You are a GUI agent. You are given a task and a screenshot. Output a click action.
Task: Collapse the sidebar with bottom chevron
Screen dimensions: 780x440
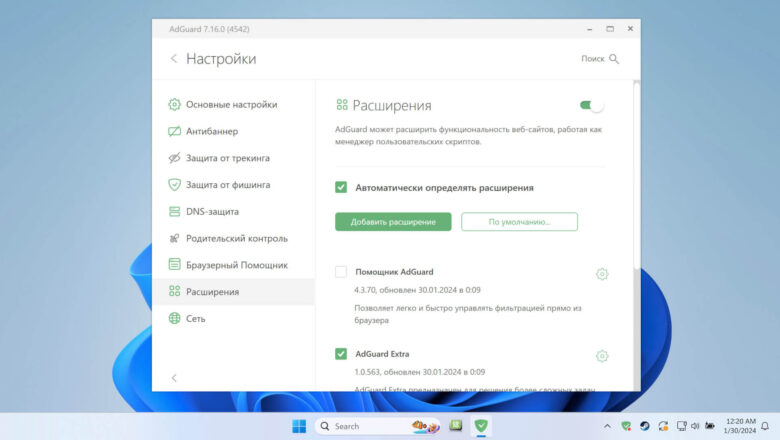(174, 378)
